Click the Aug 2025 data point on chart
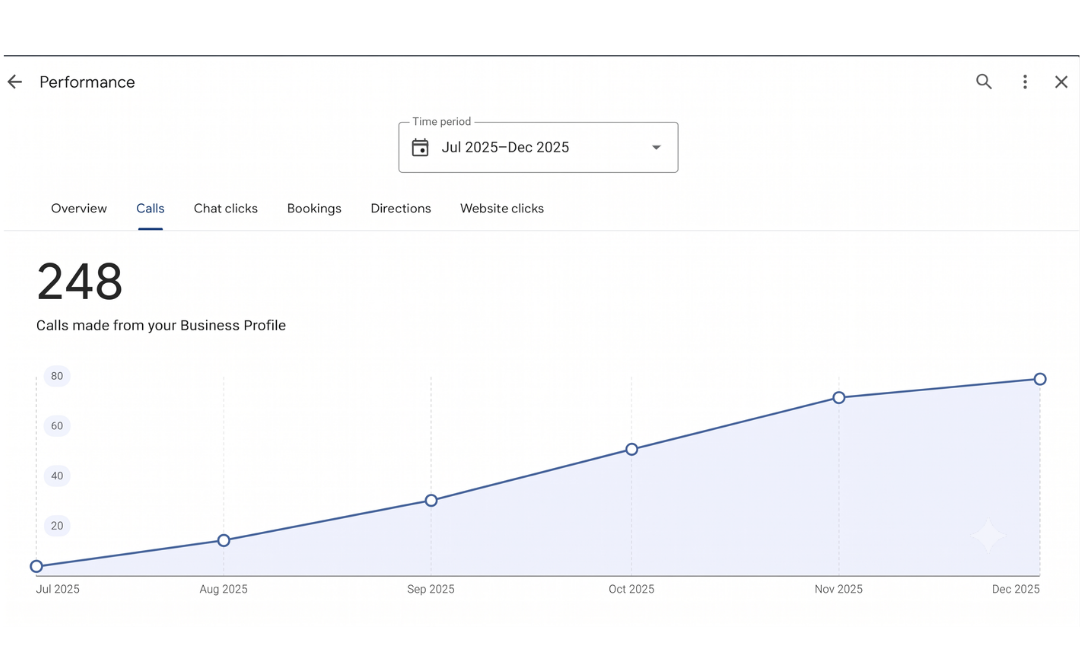This screenshot has height=668, width=1080. pyautogui.click(x=223, y=541)
